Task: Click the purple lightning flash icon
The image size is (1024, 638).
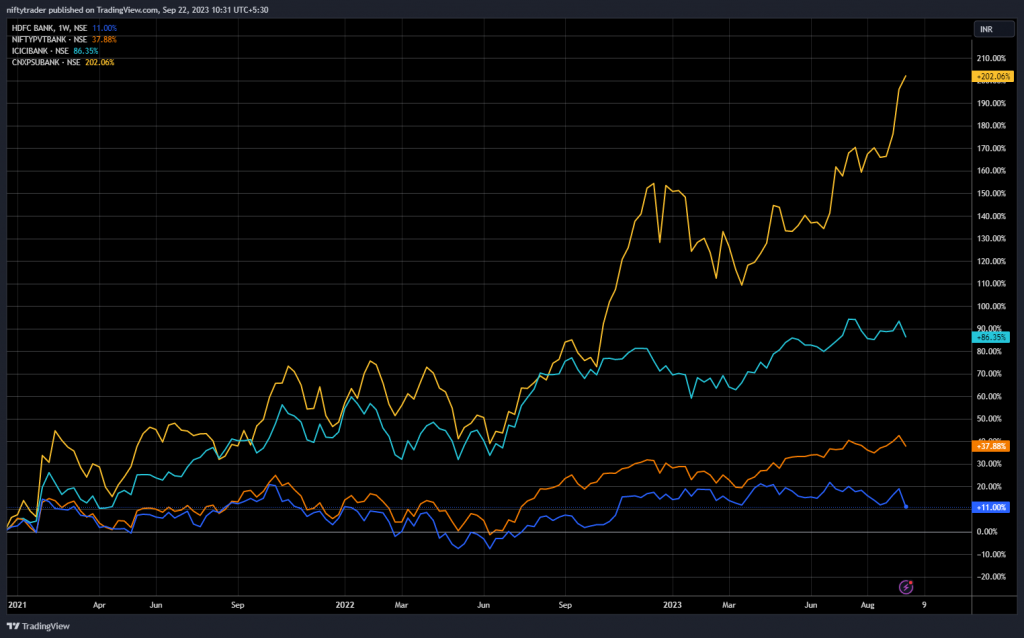Action: [906, 587]
